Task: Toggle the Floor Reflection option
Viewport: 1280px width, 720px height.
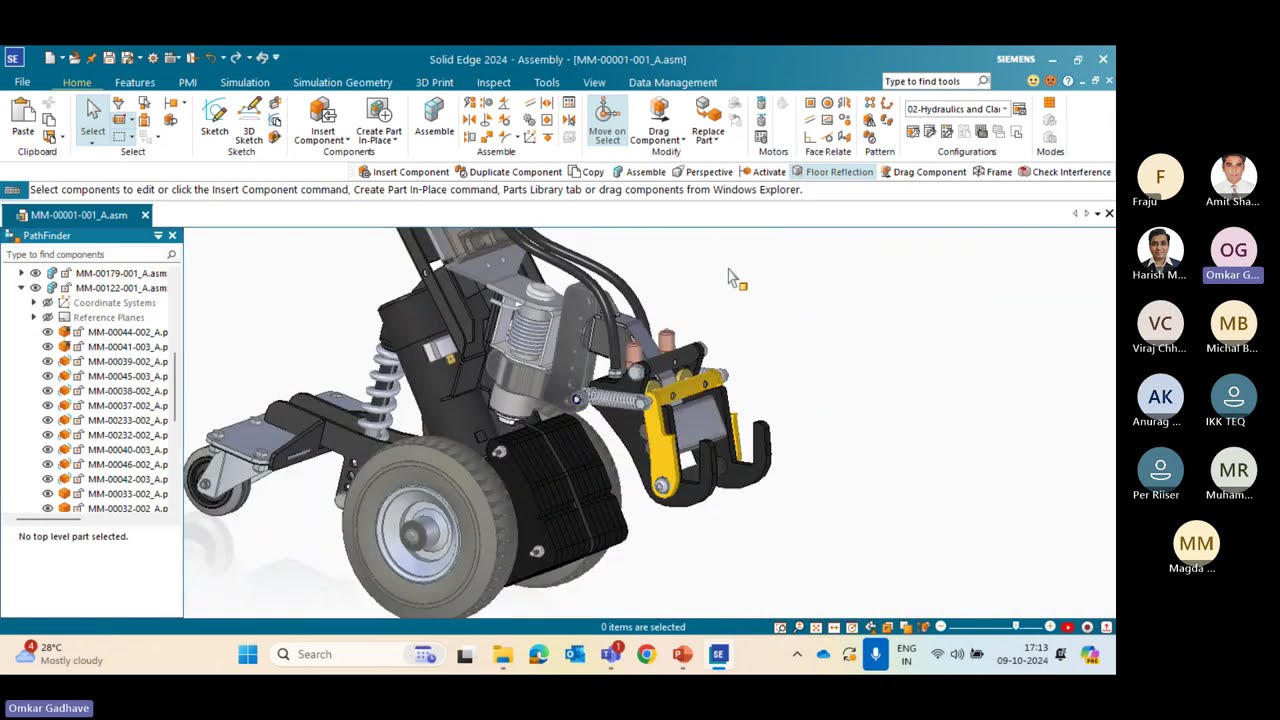Action: pyautogui.click(x=832, y=172)
